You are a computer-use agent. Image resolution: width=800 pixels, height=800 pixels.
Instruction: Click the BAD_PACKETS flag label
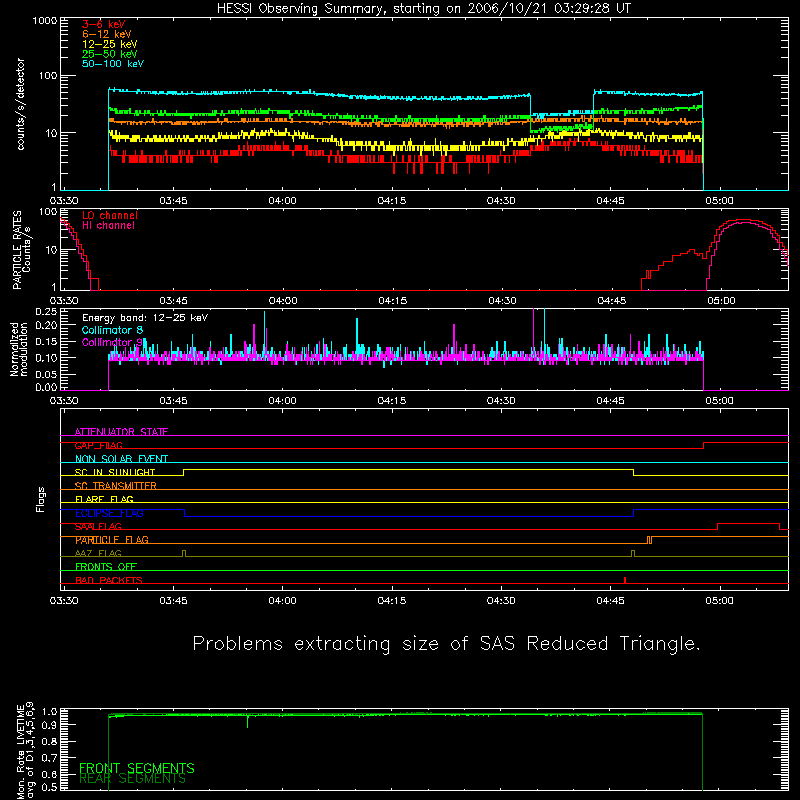tap(109, 581)
